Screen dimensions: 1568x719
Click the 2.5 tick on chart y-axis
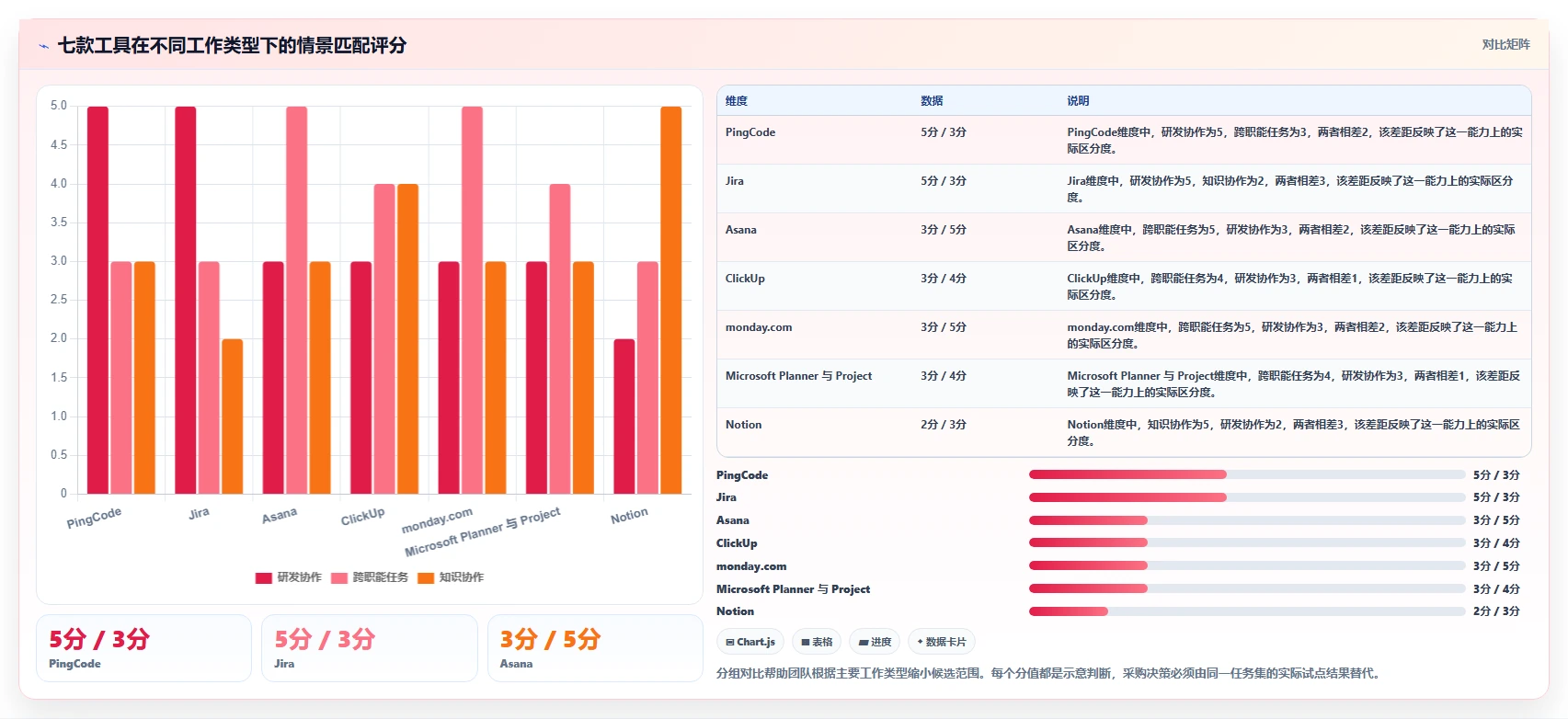[59, 300]
